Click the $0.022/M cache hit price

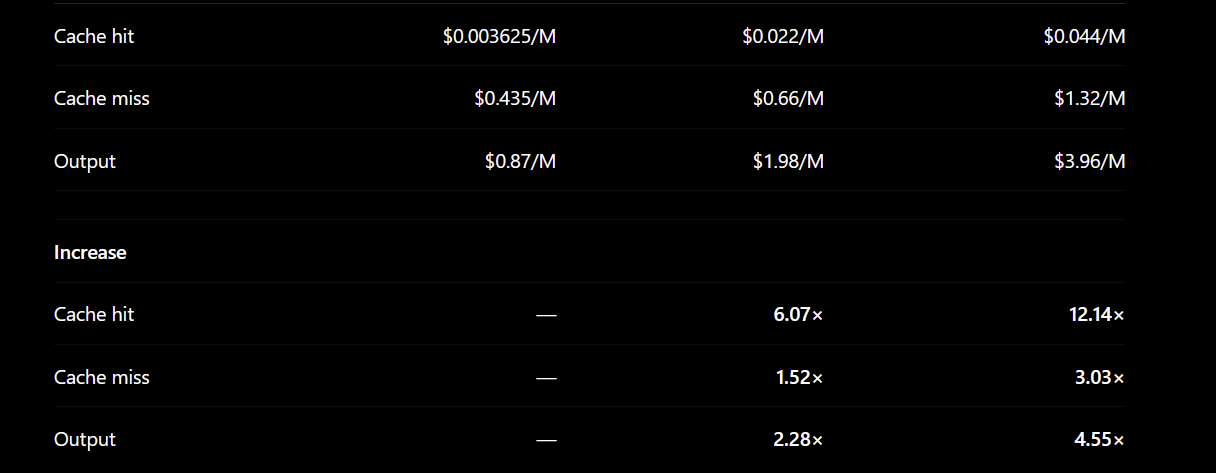coord(783,36)
